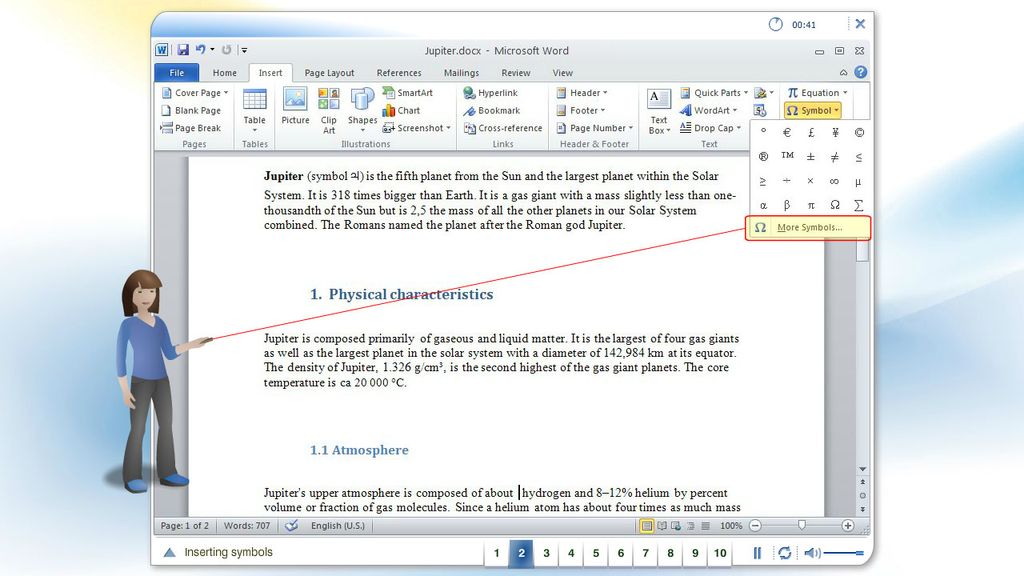The width and height of the screenshot is (1024, 576).
Task: Click the Symbol button in ribbon
Action: tap(812, 110)
